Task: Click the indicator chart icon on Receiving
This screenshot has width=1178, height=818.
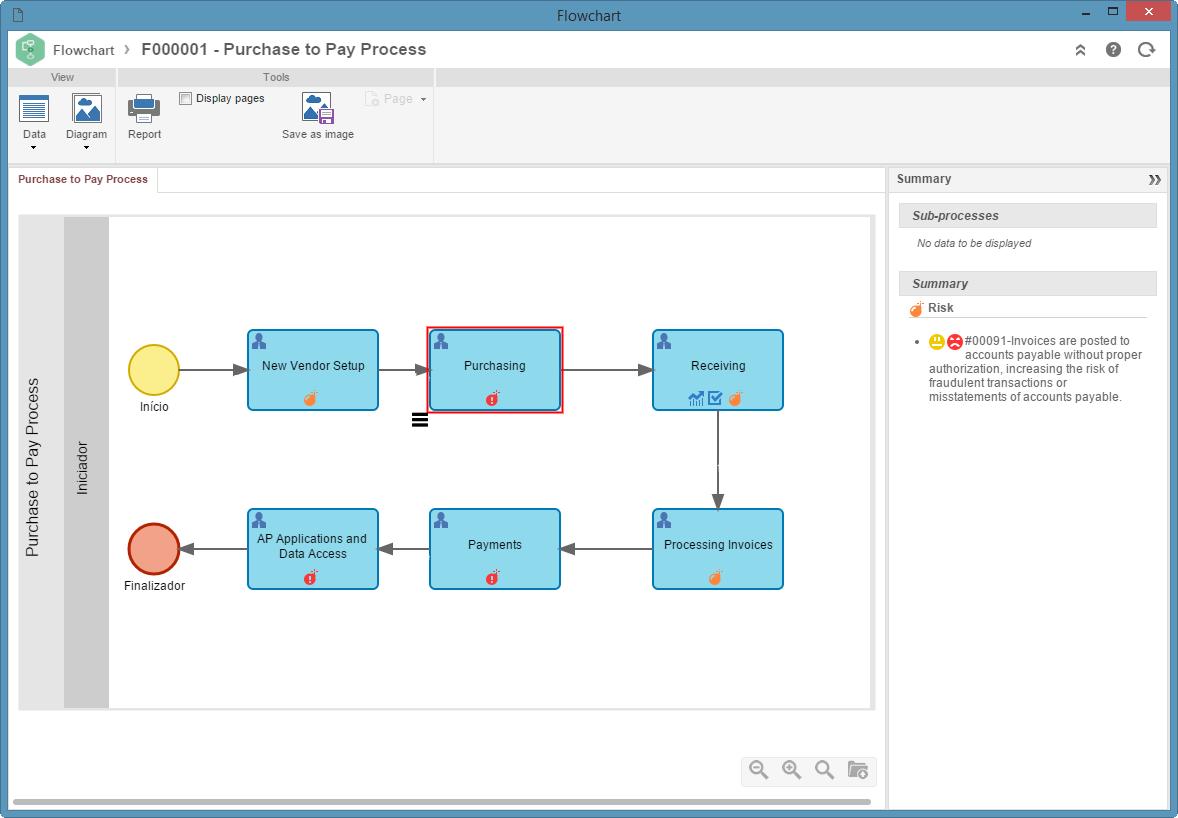Action: tap(696, 398)
